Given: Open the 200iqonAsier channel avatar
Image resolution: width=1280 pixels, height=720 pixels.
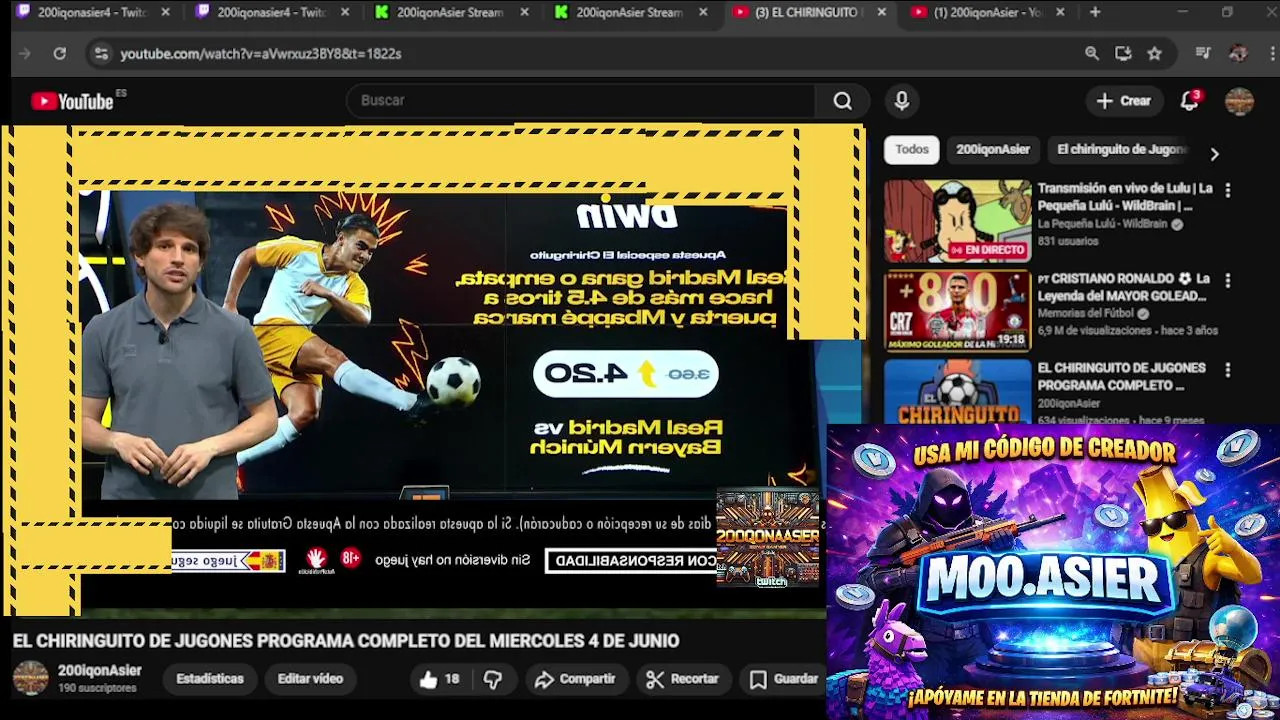Looking at the screenshot, I should pyautogui.click(x=30, y=678).
